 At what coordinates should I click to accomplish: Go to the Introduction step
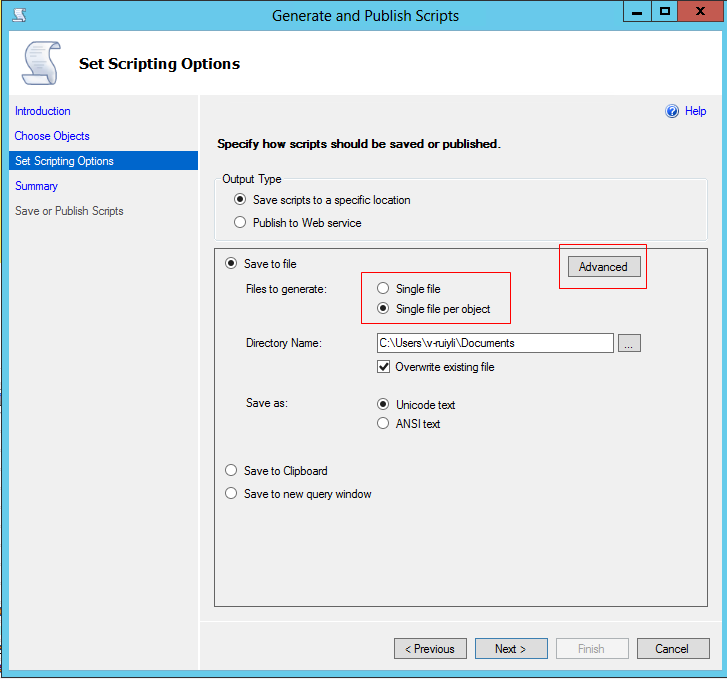coord(43,111)
